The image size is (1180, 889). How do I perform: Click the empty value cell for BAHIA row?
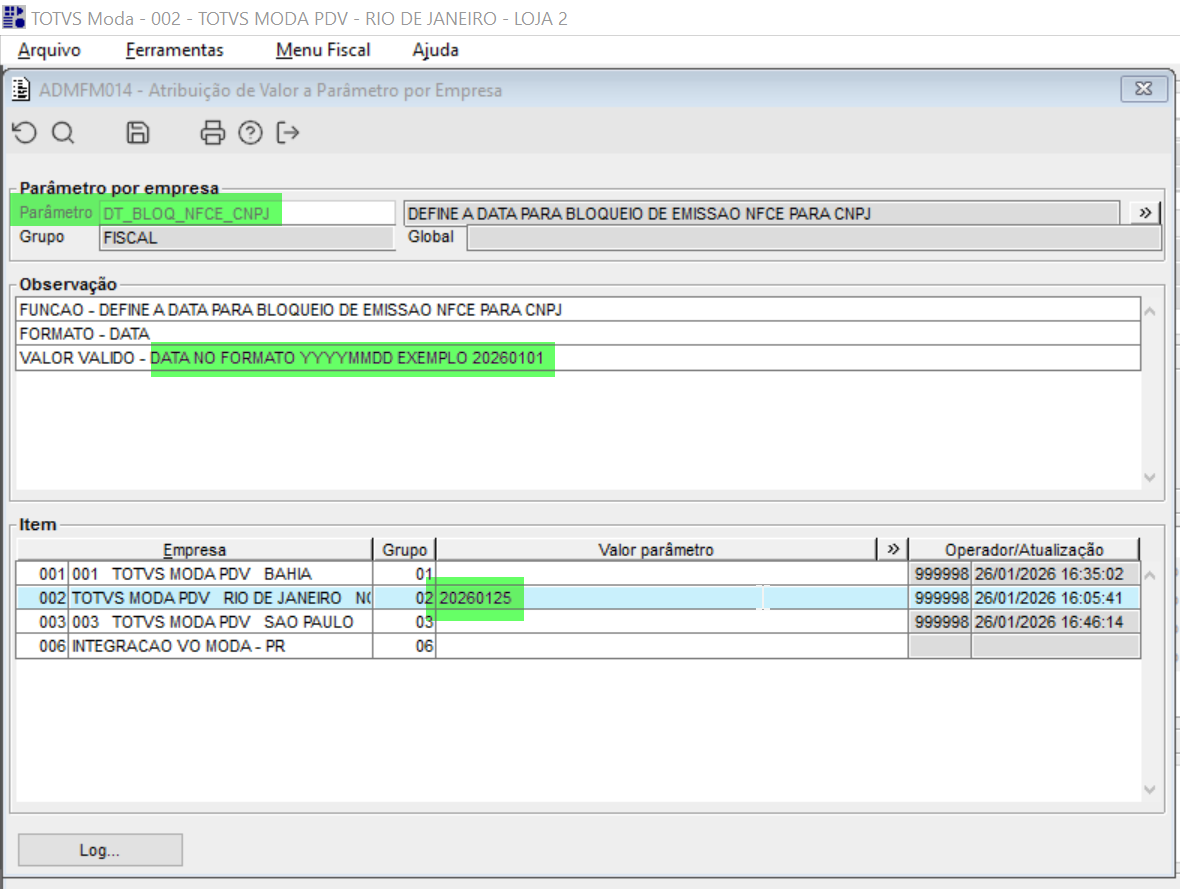pos(671,574)
